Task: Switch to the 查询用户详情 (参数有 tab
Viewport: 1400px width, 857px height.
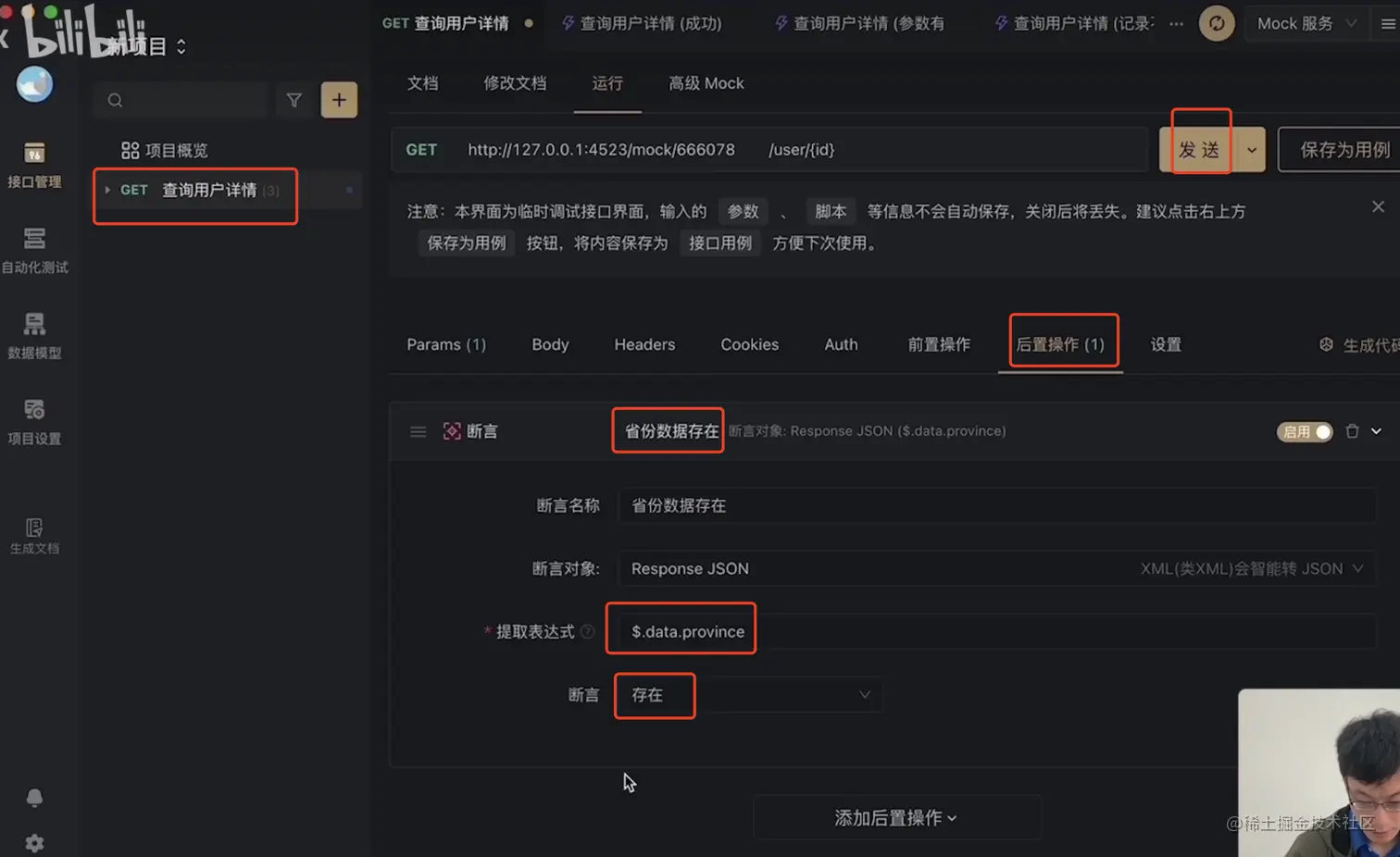Action: (859, 23)
